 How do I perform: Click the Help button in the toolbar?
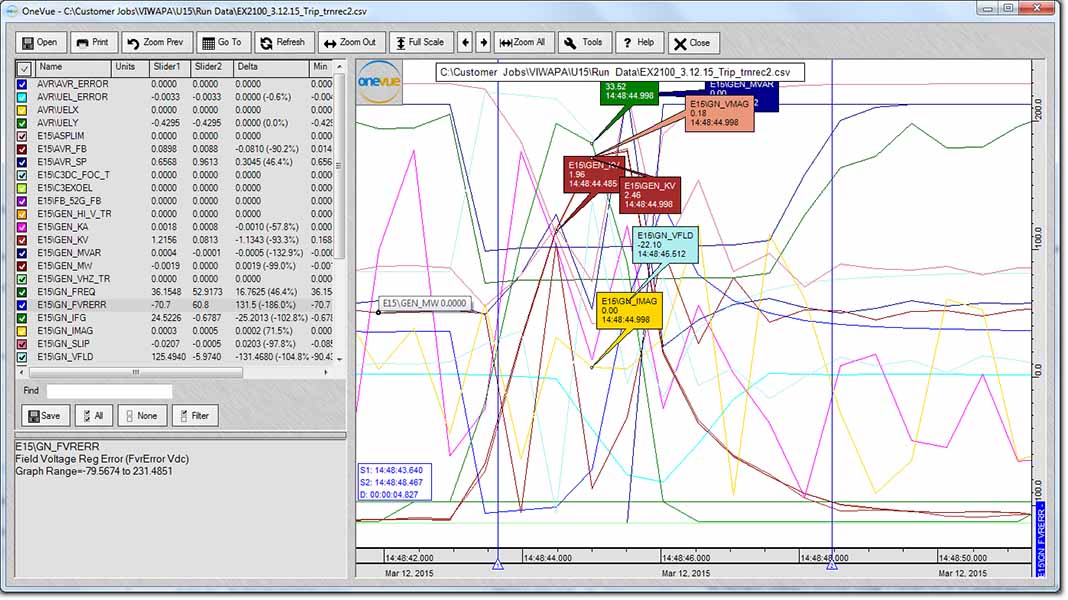pos(638,43)
